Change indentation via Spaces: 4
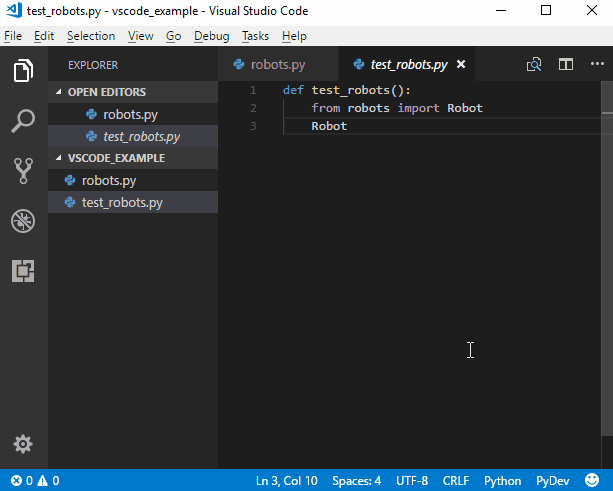Image resolution: width=613 pixels, height=491 pixels. (357, 480)
